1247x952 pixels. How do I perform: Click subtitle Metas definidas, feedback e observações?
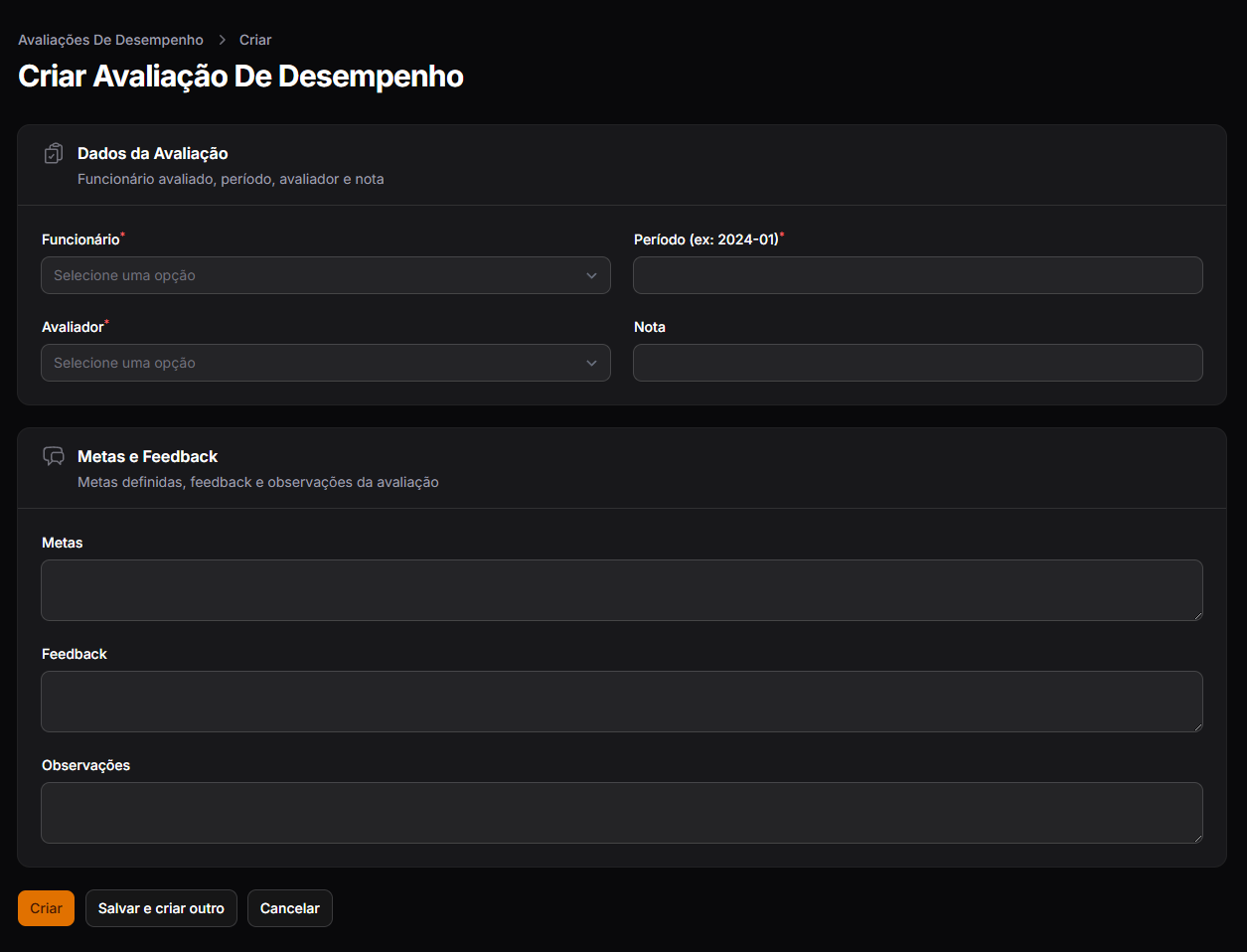click(258, 482)
